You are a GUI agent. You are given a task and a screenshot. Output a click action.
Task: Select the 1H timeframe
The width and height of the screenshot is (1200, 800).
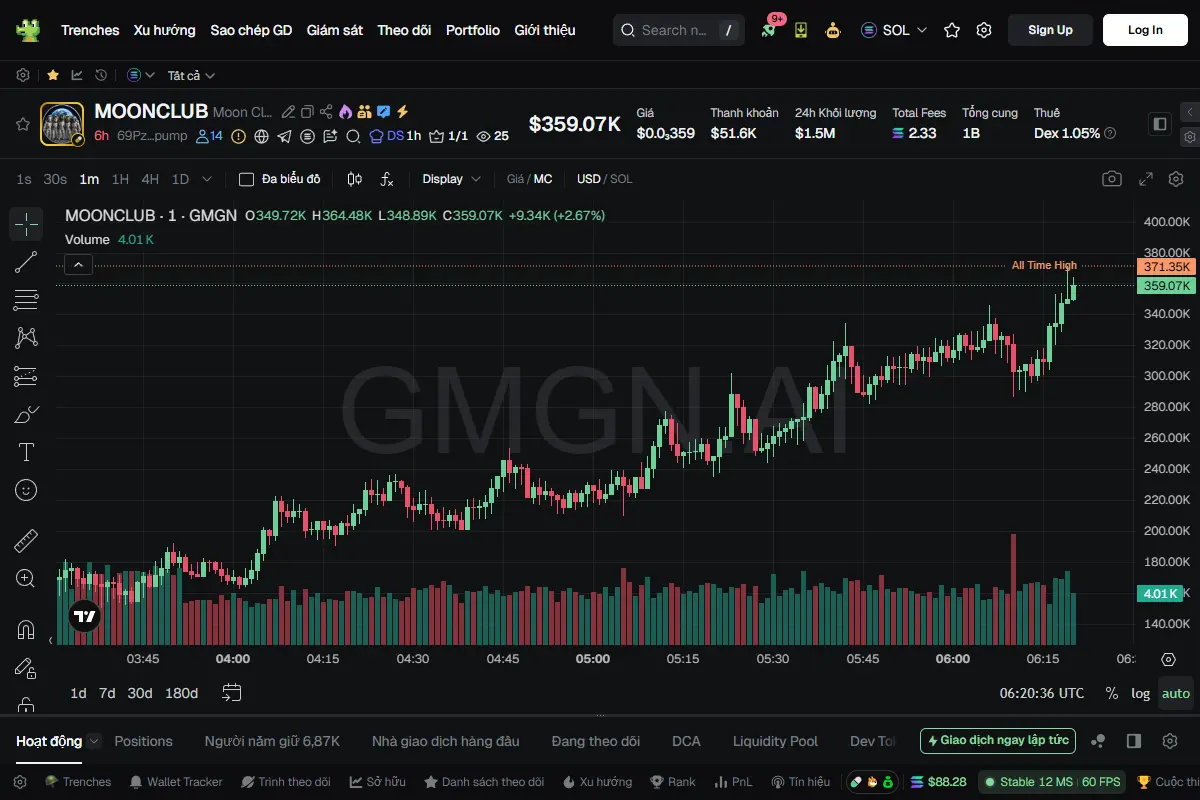point(120,179)
